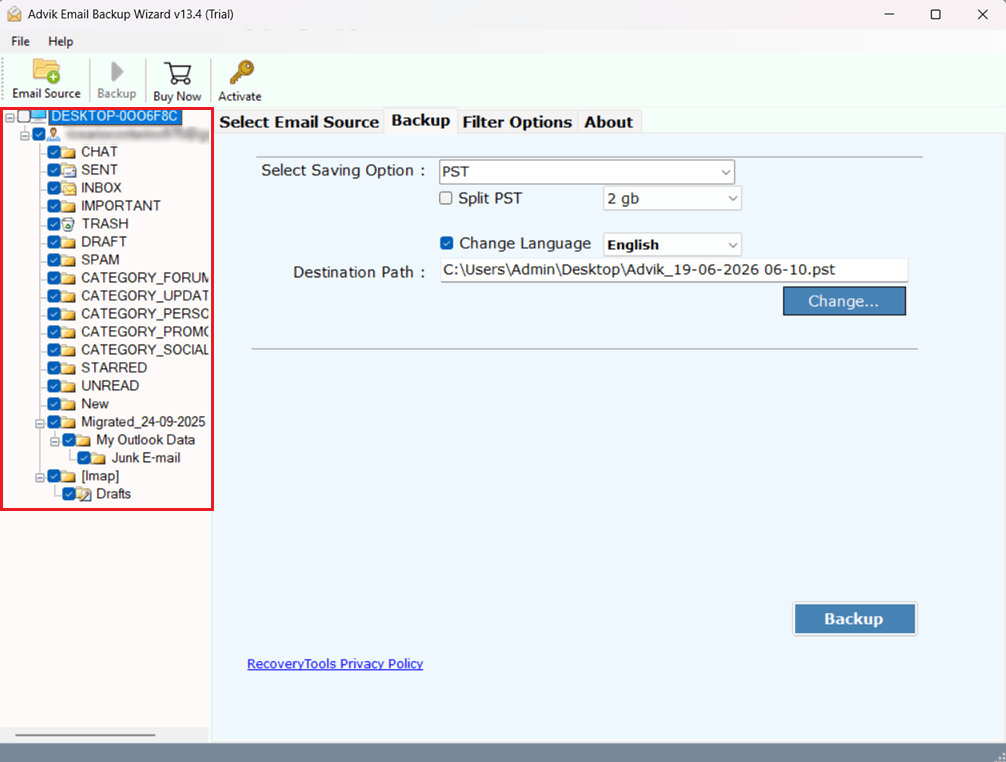Switch to the Filter Options tab
Viewport: 1006px width, 762px height.
tap(517, 122)
